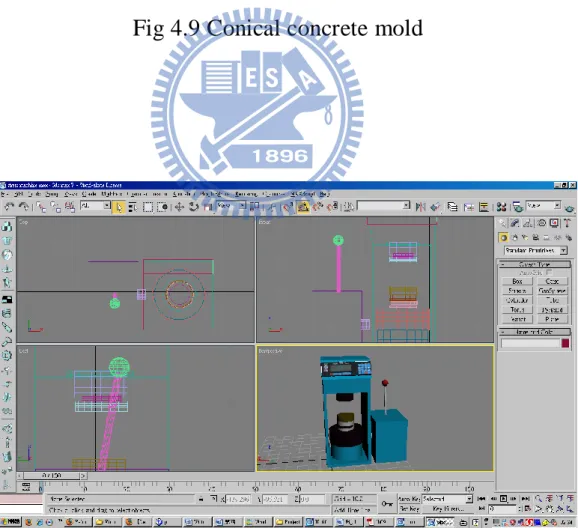The width and height of the screenshot is (578, 528).
Task: Collapse the Name and Color rollout
Action: pyautogui.click(x=534, y=332)
